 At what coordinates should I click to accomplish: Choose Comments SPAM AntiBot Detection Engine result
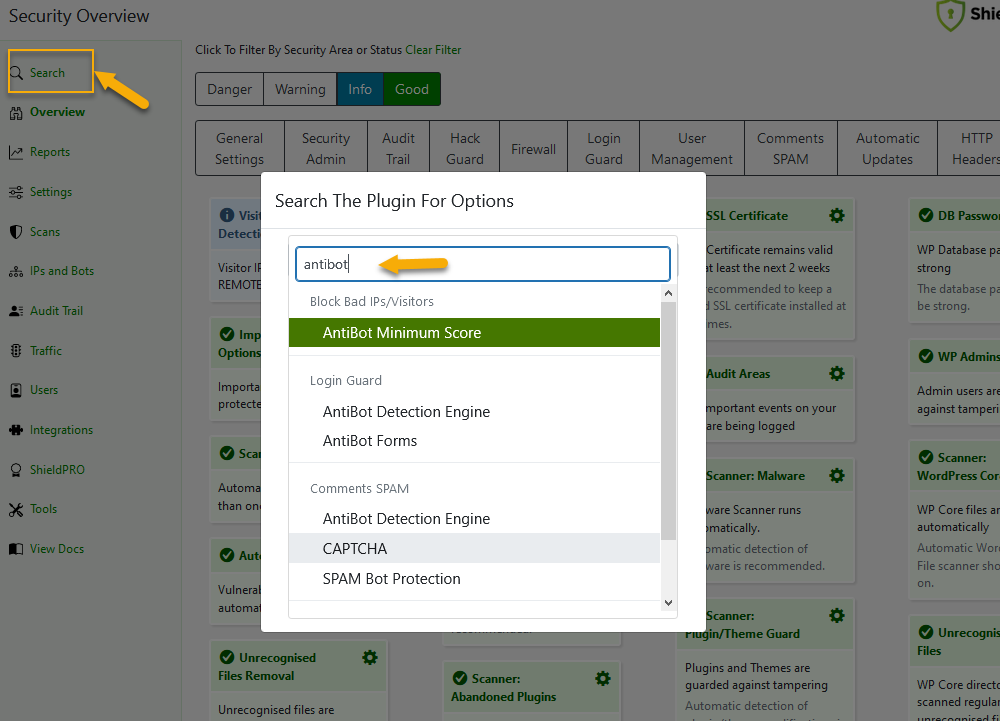[x=474, y=519]
